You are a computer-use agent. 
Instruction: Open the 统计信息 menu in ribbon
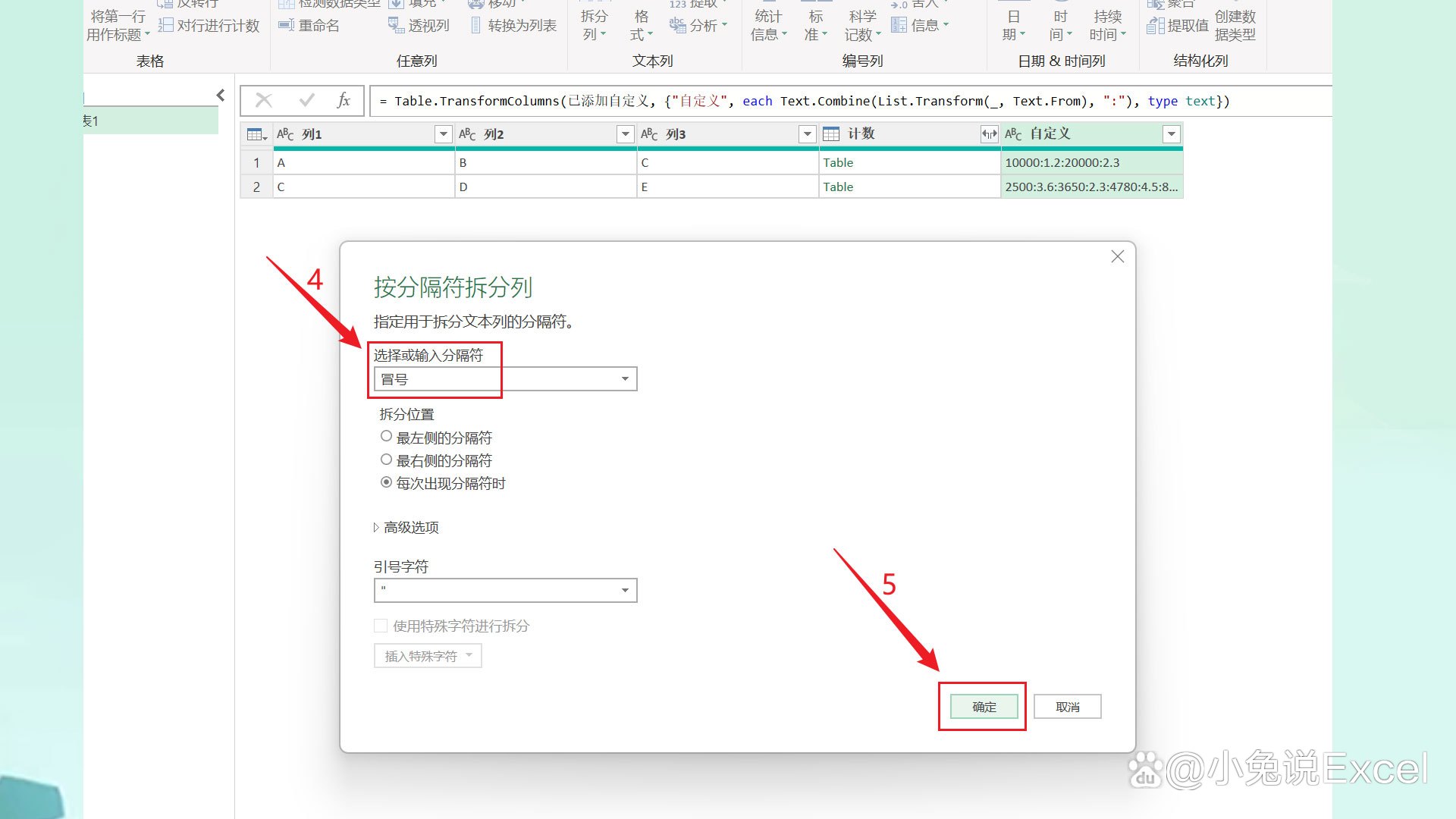pyautogui.click(x=768, y=26)
